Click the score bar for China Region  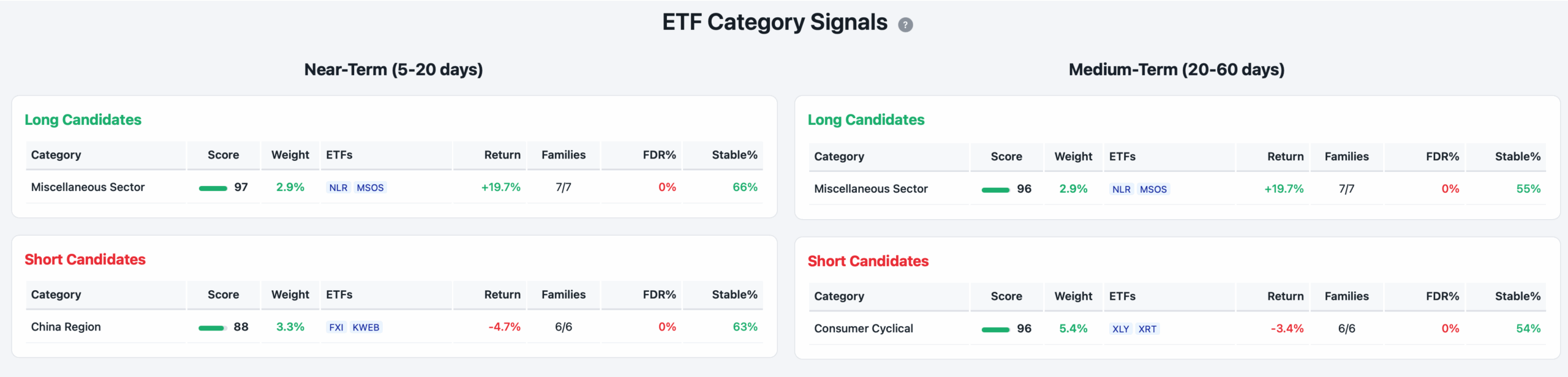[x=212, y=328]
